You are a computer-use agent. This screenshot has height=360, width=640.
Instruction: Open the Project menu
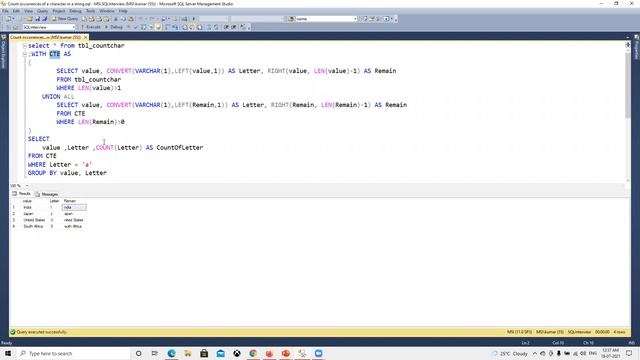(x=59, y=11)
